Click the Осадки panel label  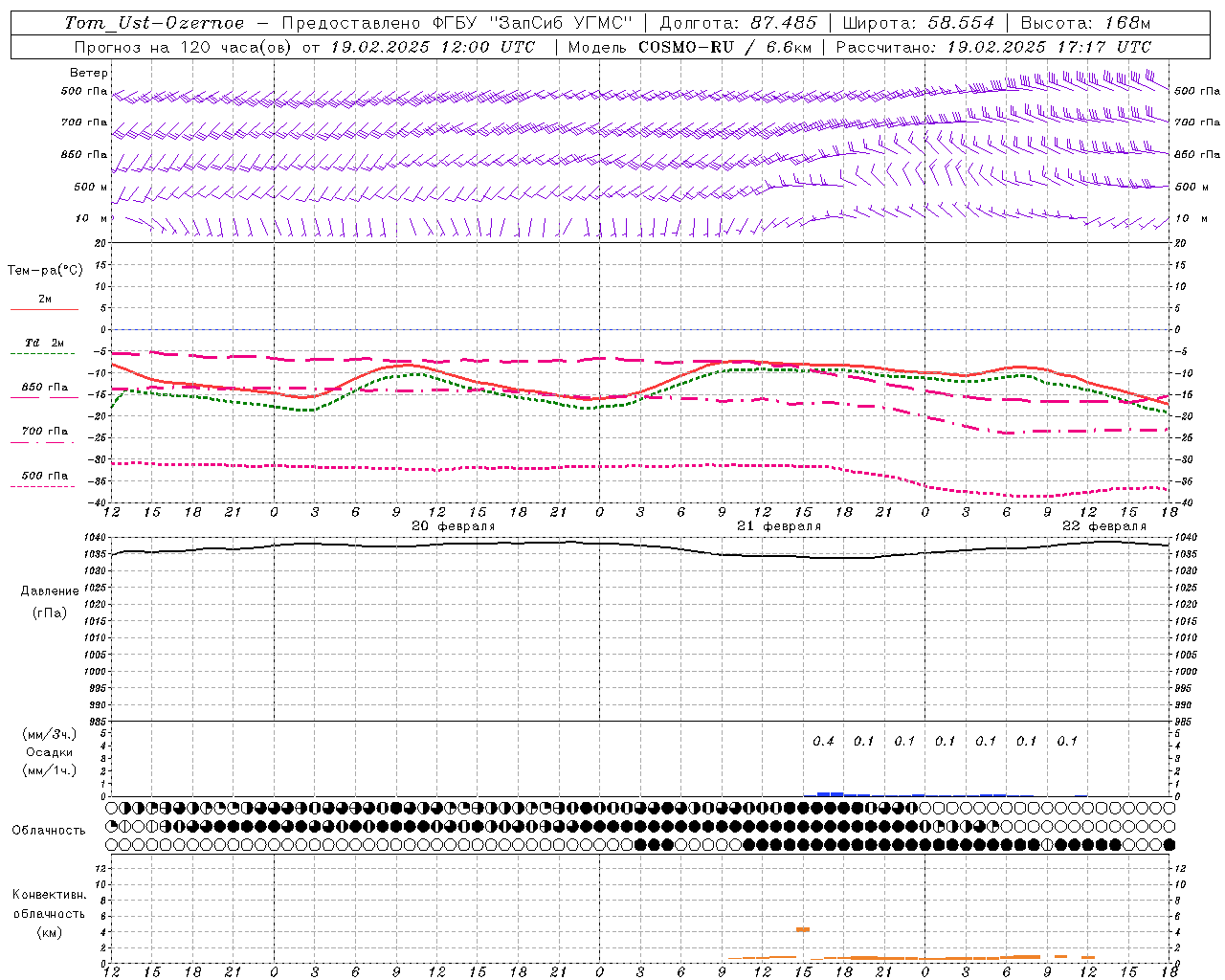pyautogui.click(x=50, y=752)
